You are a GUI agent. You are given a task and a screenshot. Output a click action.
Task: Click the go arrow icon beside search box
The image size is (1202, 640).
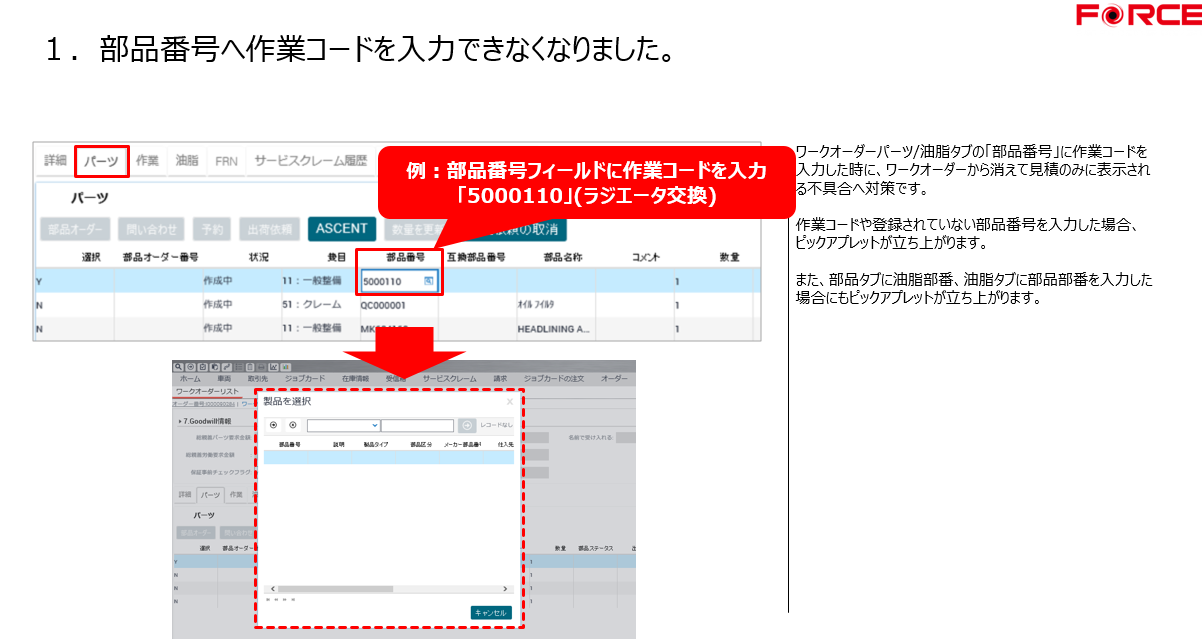pos(466,425)
